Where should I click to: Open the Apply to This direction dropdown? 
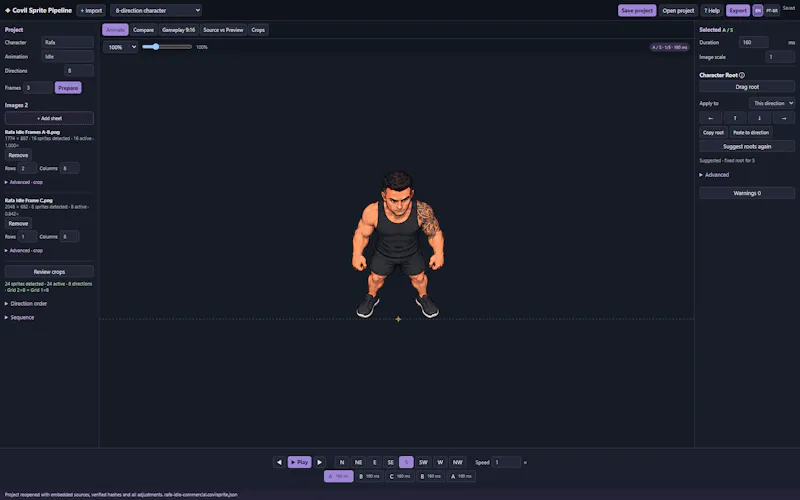(772, 103)
